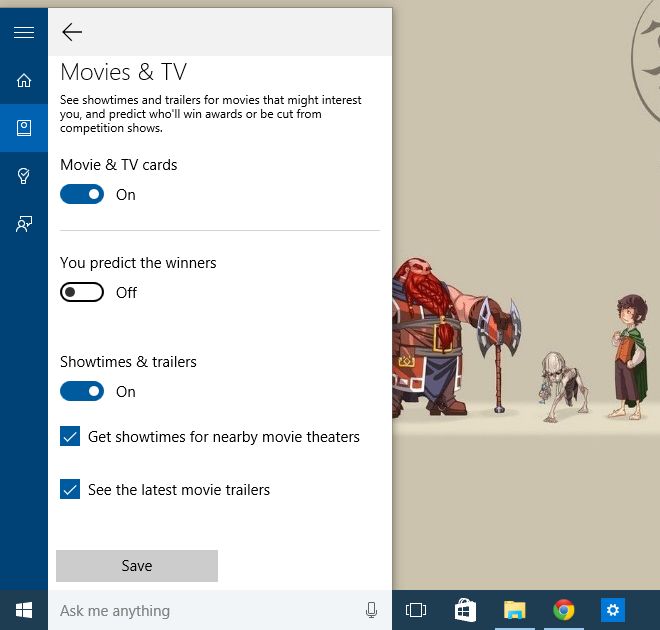
Task: Click the description starting 'See showtimes and trailers'
Action: click(210, 114)
